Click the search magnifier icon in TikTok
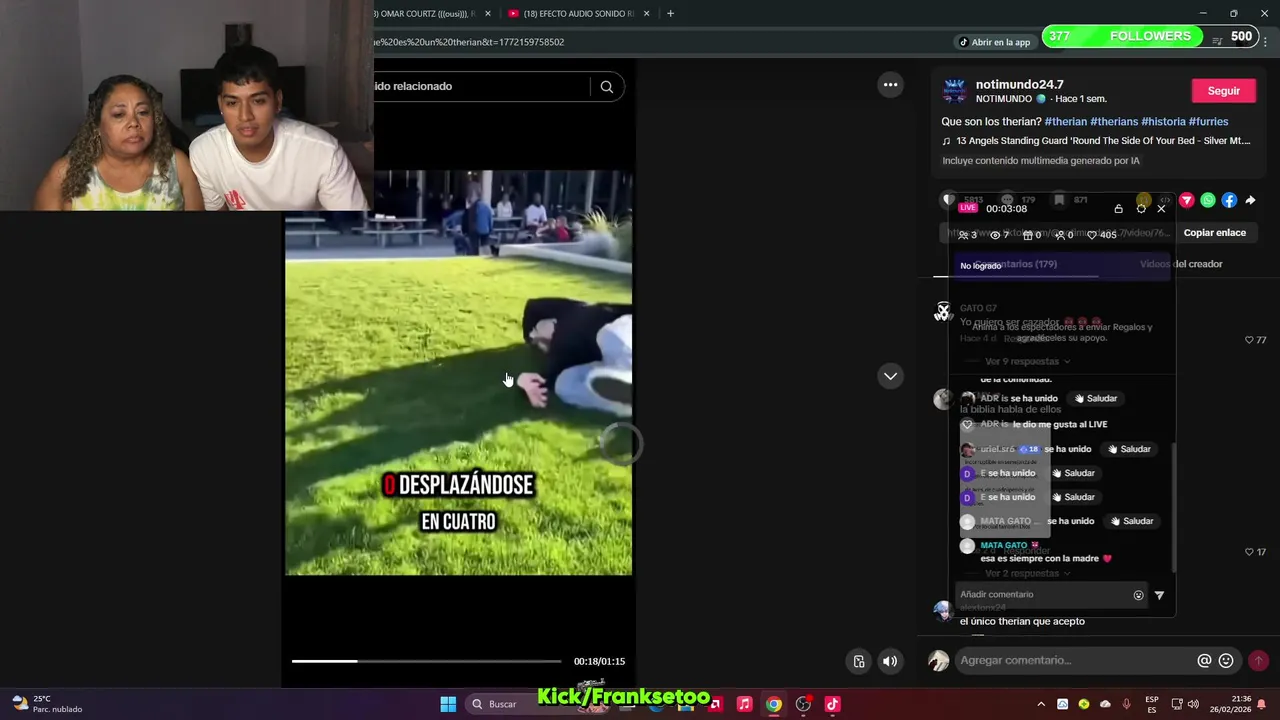The width and height of the screenshot is (1280, 720). click(x=606, y=87)
